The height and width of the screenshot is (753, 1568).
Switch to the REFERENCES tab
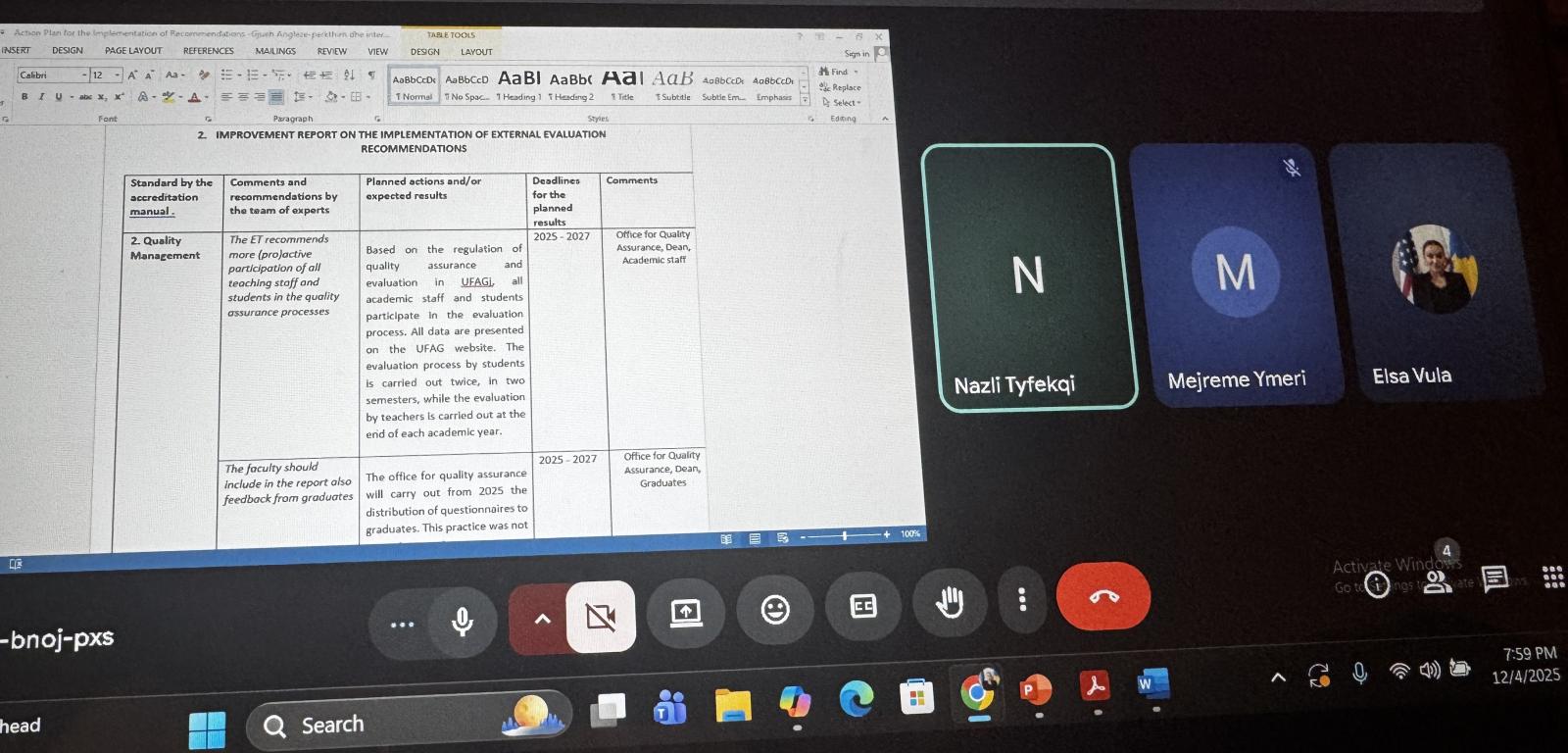click(x=208, y=51)
